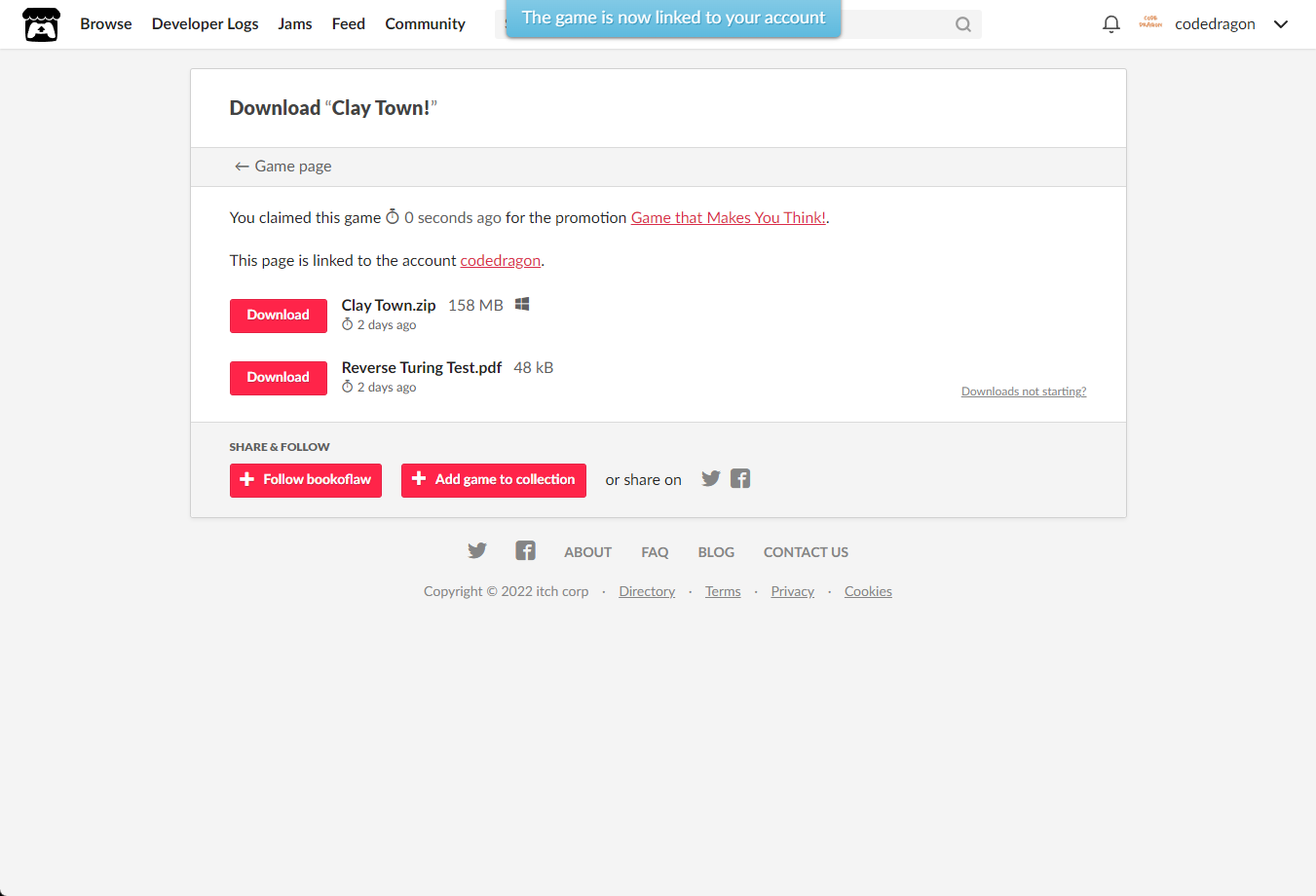Click the codedragon avatar image

click(1150, 23)
